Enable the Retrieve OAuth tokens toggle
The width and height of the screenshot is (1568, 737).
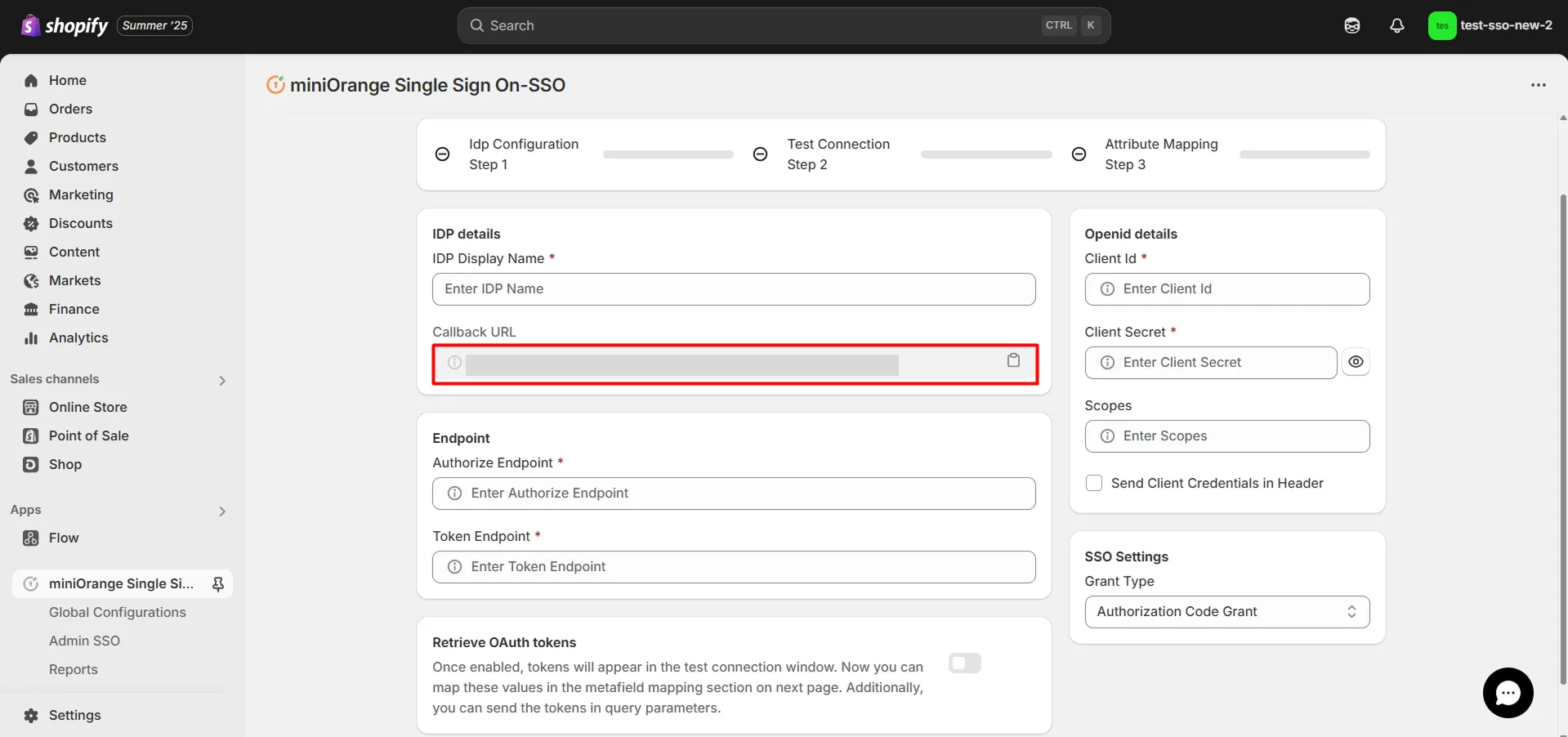[x=964, y=663]
